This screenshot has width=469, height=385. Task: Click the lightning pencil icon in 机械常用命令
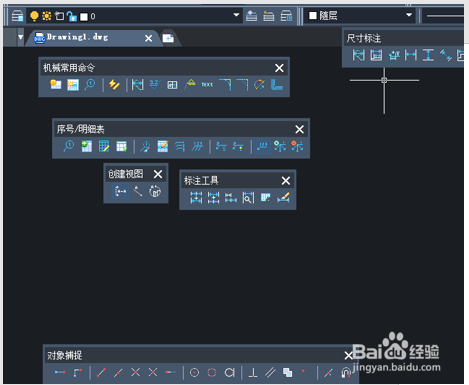(114, 85)
